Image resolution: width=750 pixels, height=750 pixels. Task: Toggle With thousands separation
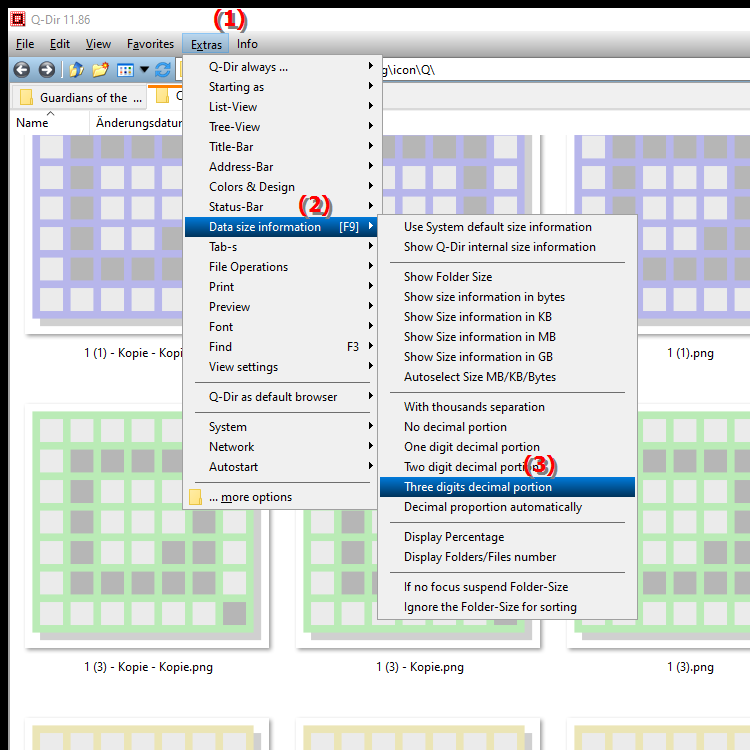(507, 407)
